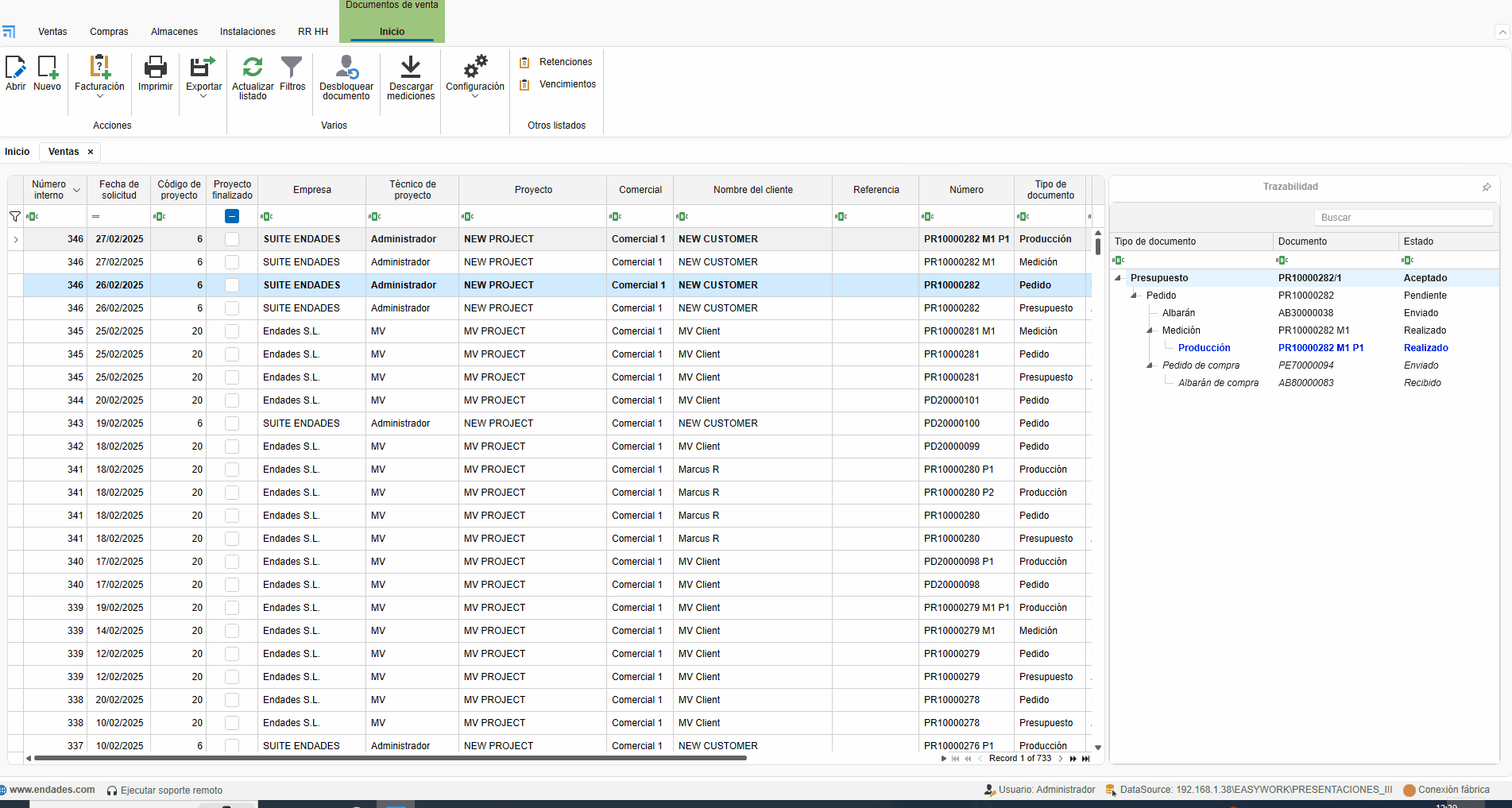Open the Instalaciones menu

click(248, 32)
